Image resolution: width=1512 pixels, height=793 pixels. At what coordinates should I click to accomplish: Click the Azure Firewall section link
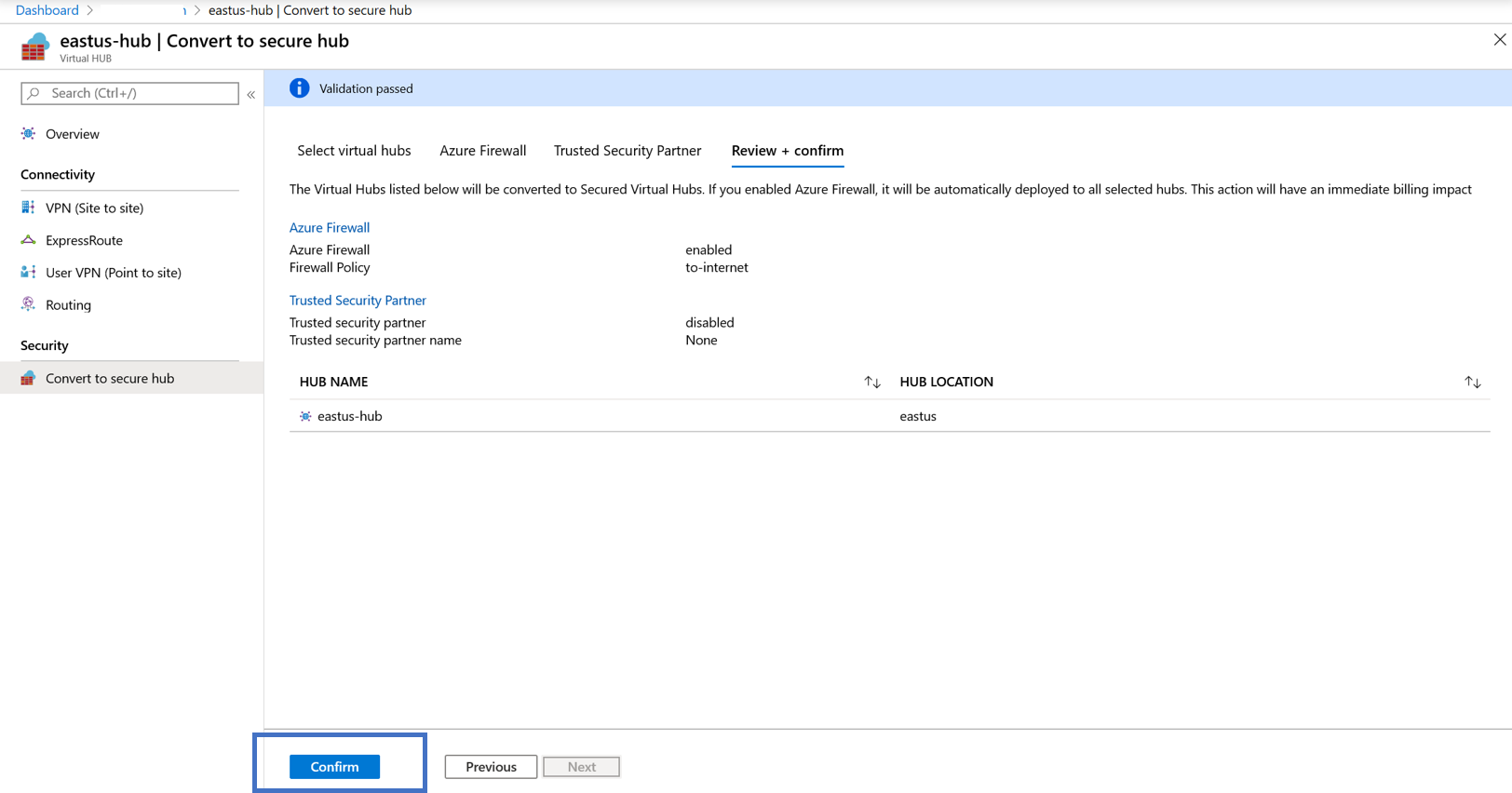(x=330, y=227)
